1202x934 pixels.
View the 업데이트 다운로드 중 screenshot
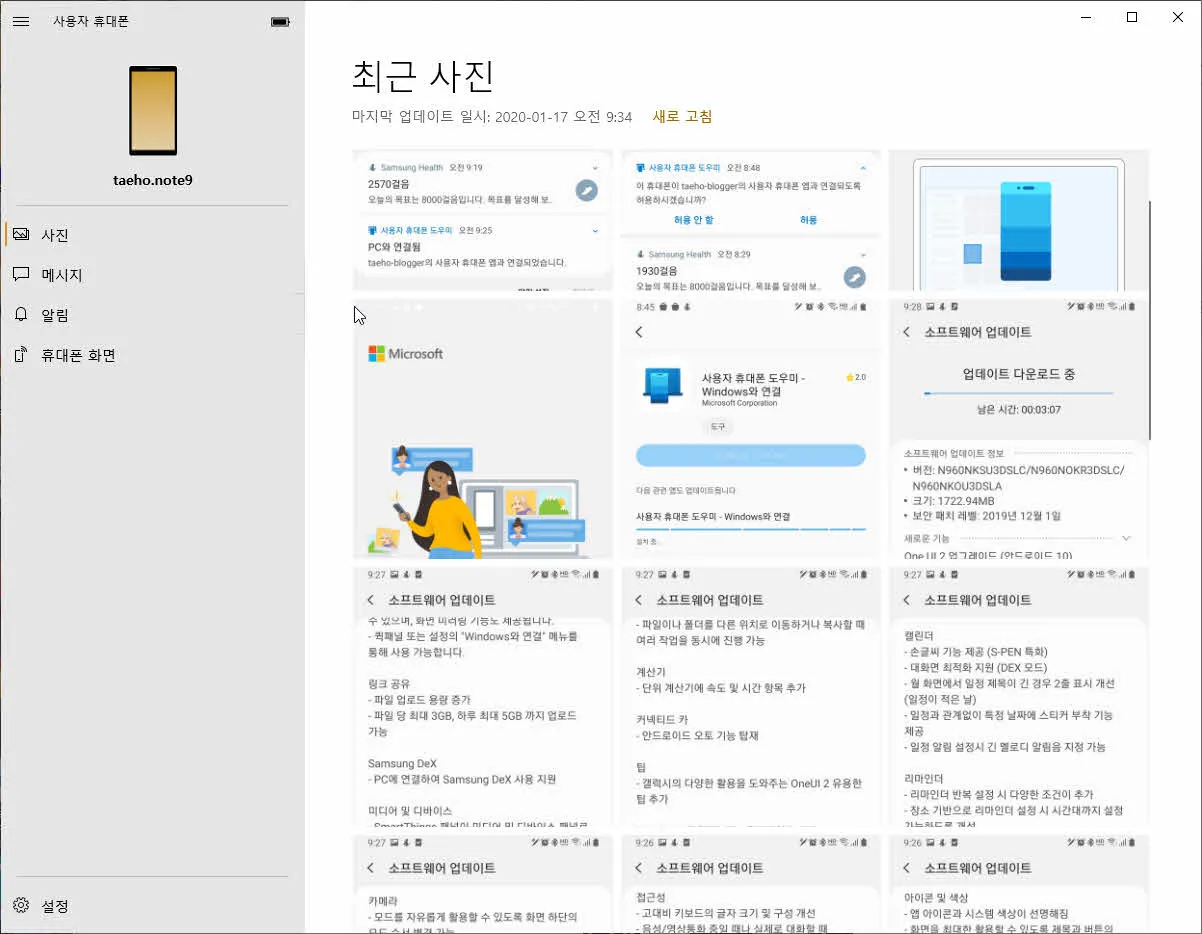[x=1018, y=430]
